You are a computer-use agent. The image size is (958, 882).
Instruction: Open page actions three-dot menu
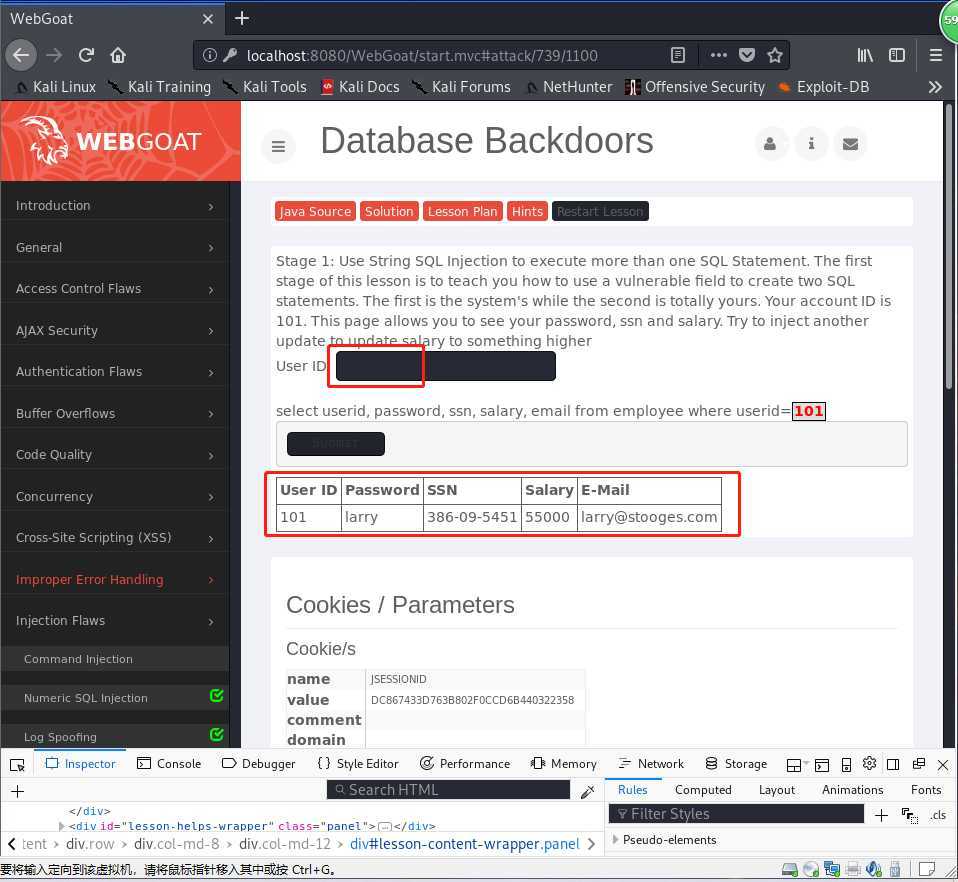pyautogui.click(x=718, y=56)
